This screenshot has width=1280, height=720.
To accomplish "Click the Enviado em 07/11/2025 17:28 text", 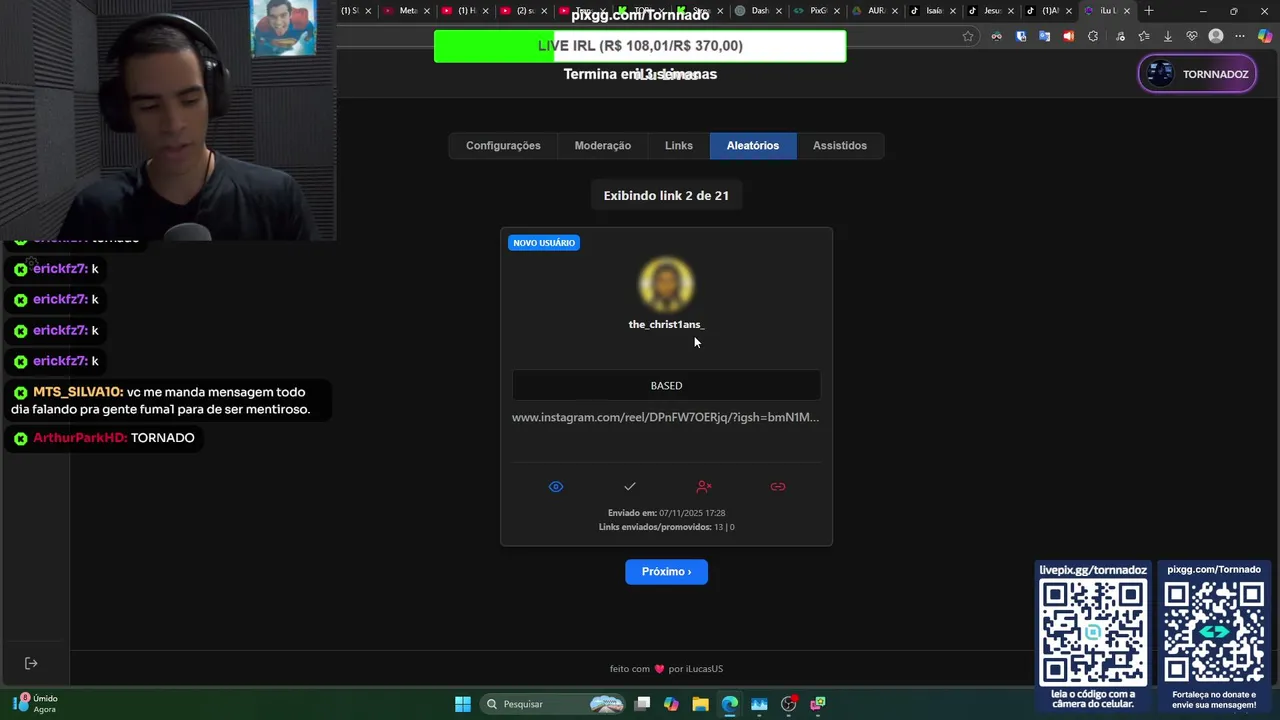I will tap(666, 513).
